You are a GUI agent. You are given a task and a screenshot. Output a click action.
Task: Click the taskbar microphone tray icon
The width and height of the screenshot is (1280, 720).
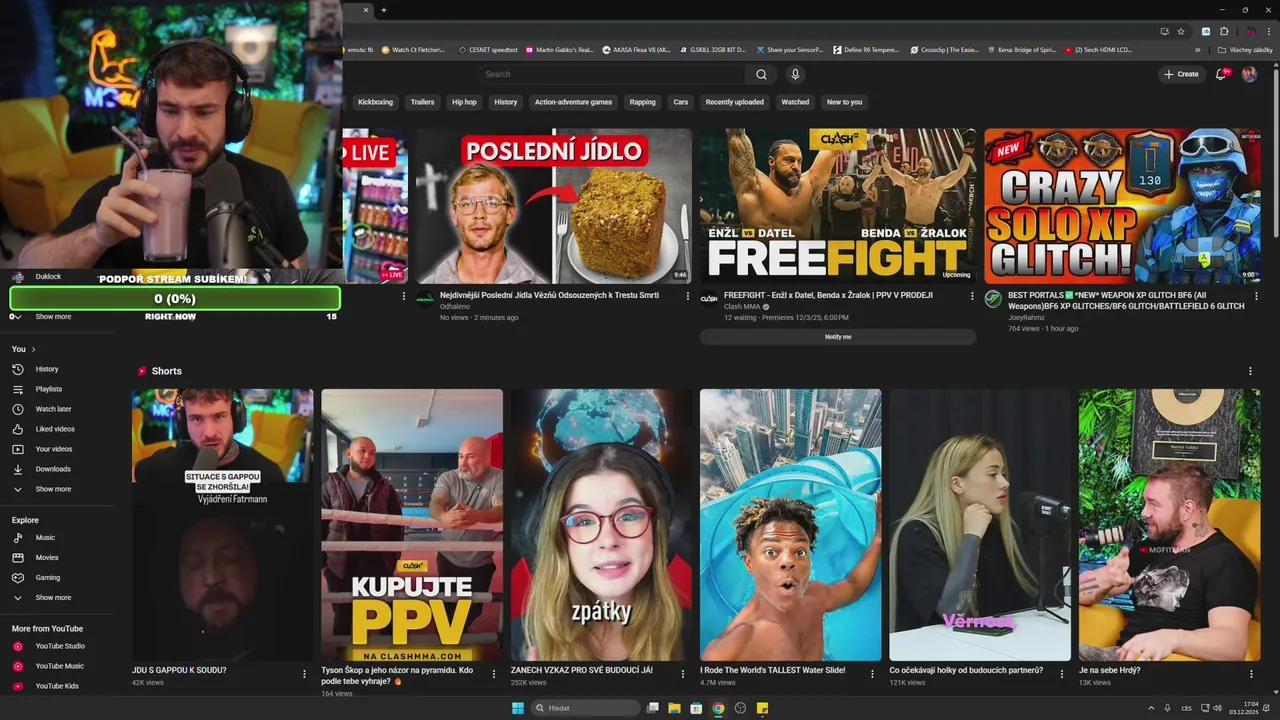[1167, 708]
